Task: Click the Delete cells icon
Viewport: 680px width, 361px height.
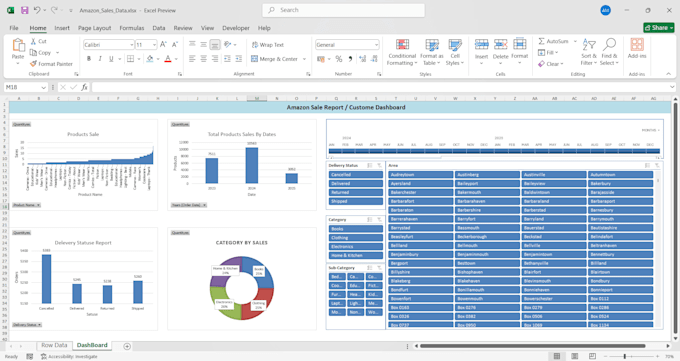Action: click(500, 44)
